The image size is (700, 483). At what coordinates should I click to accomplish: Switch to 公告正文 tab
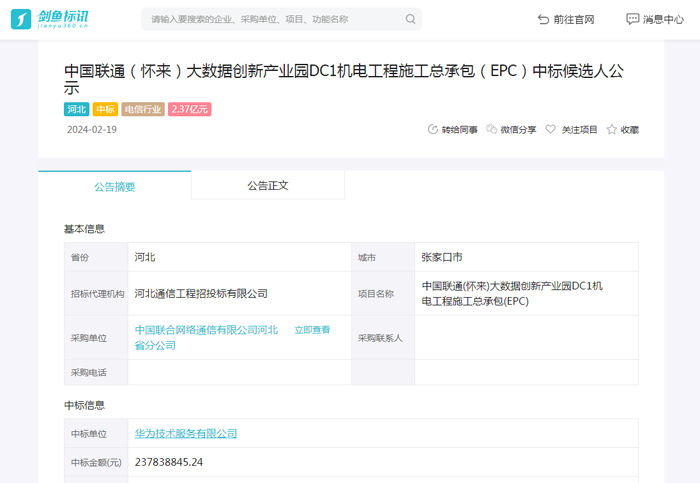(x=268, y=185)
